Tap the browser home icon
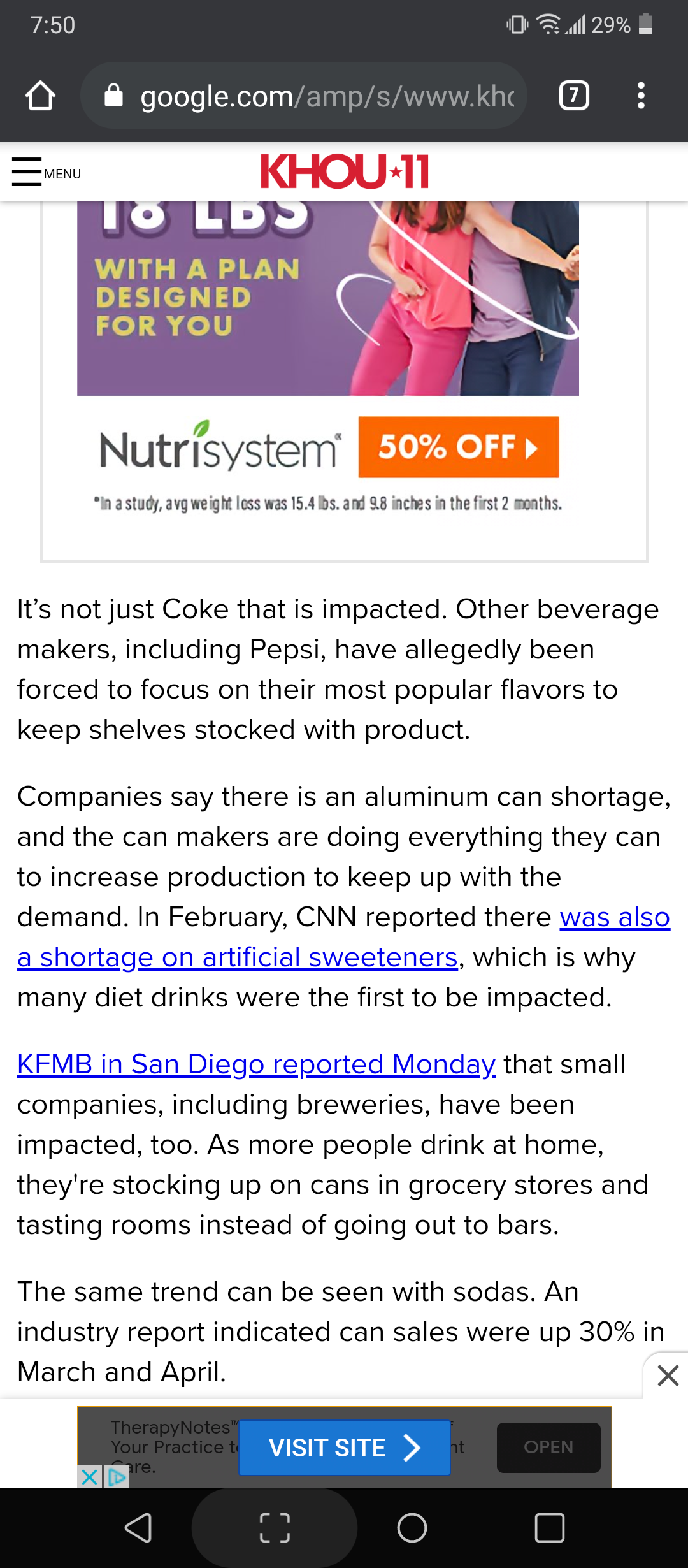Viewport: 688px width, 1568px height. (x=40, y=96)
